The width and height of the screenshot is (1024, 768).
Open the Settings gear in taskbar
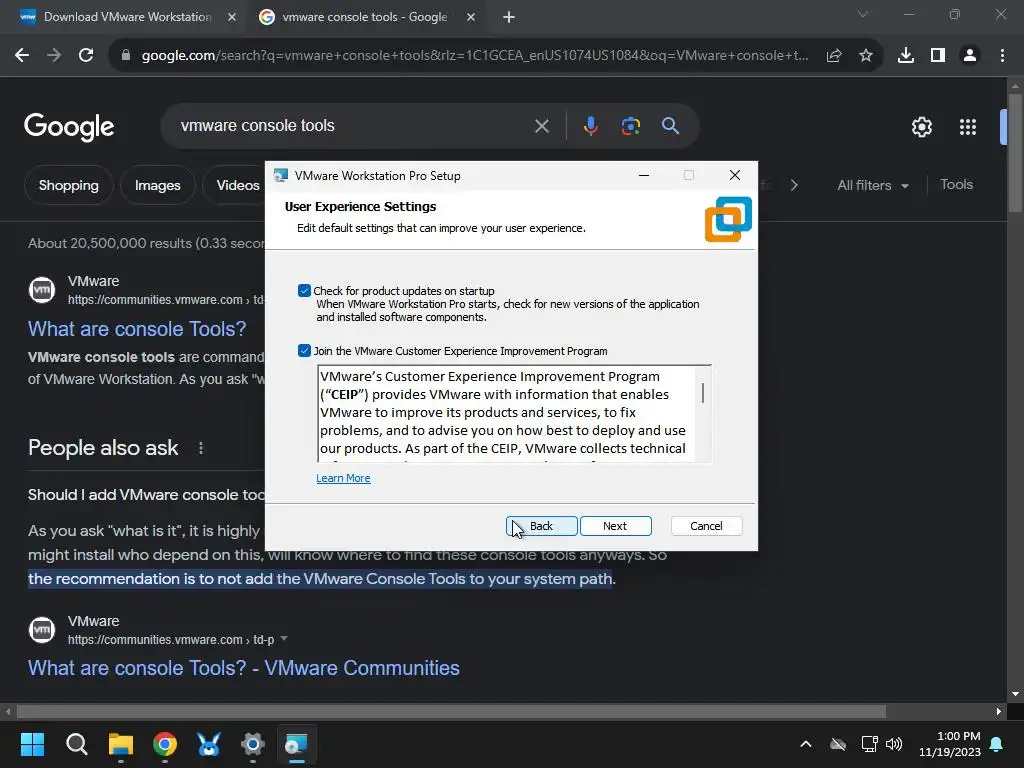tap(253, 744)
